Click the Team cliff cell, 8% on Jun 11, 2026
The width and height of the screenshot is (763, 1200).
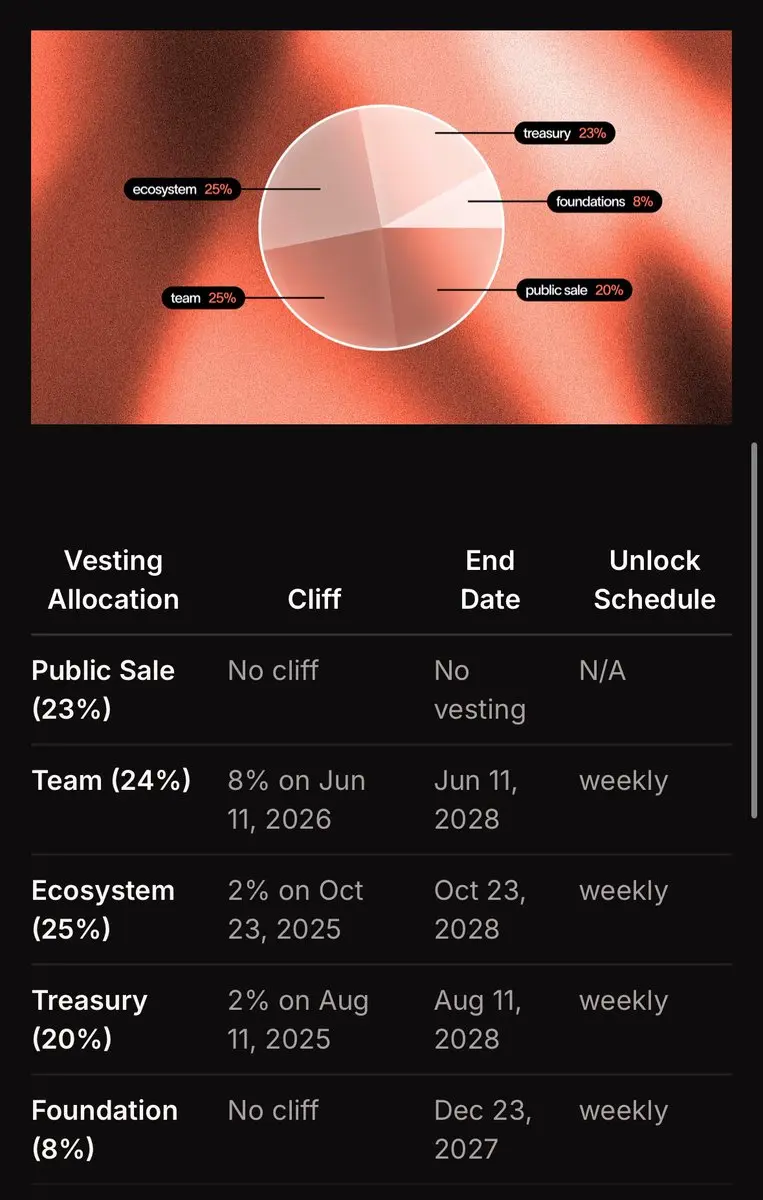click(x=297, y=800)
